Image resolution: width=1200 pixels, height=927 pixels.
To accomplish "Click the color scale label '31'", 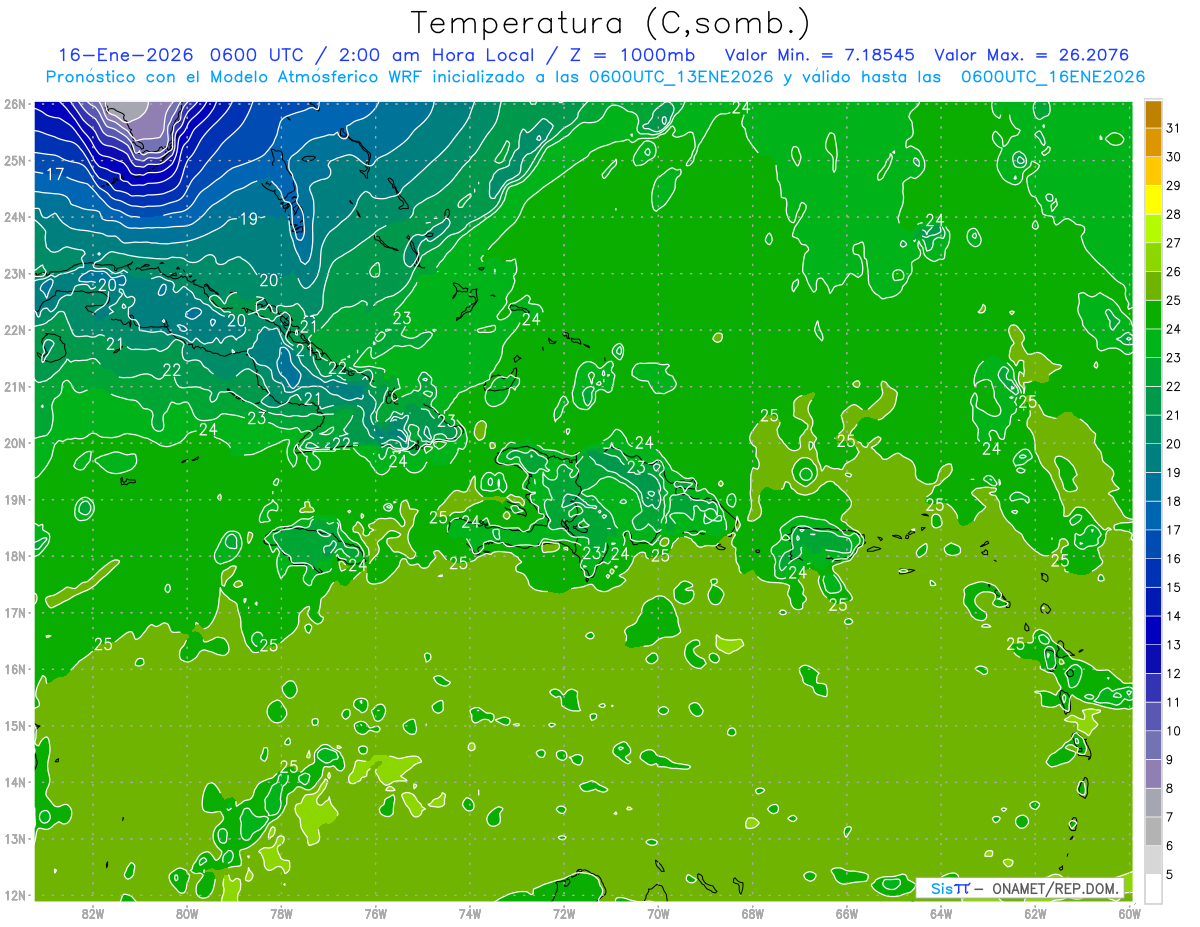I will tap(1174, 128).
